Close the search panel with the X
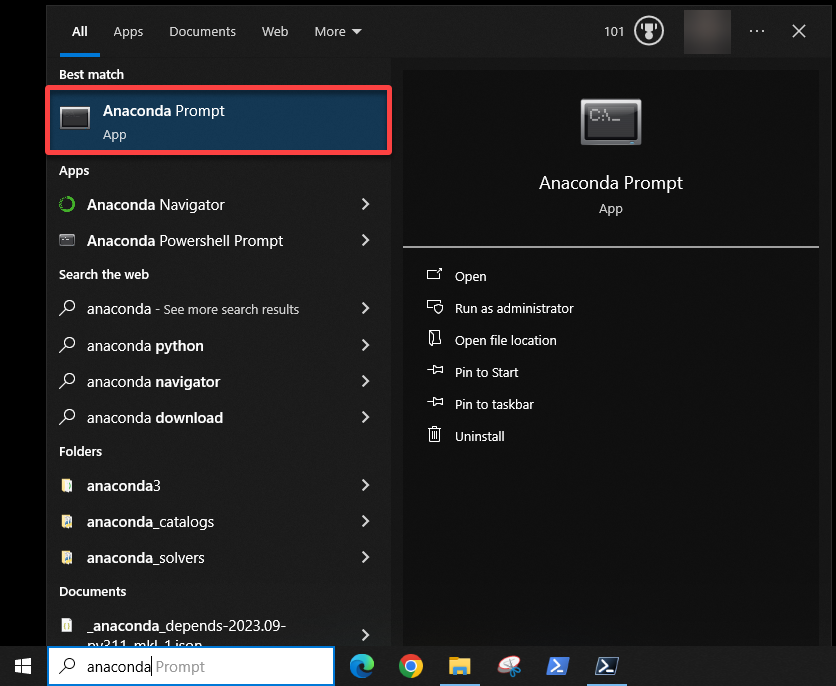Image resolution: width=836 pixels, height=686 pixels. coord(799,31)
